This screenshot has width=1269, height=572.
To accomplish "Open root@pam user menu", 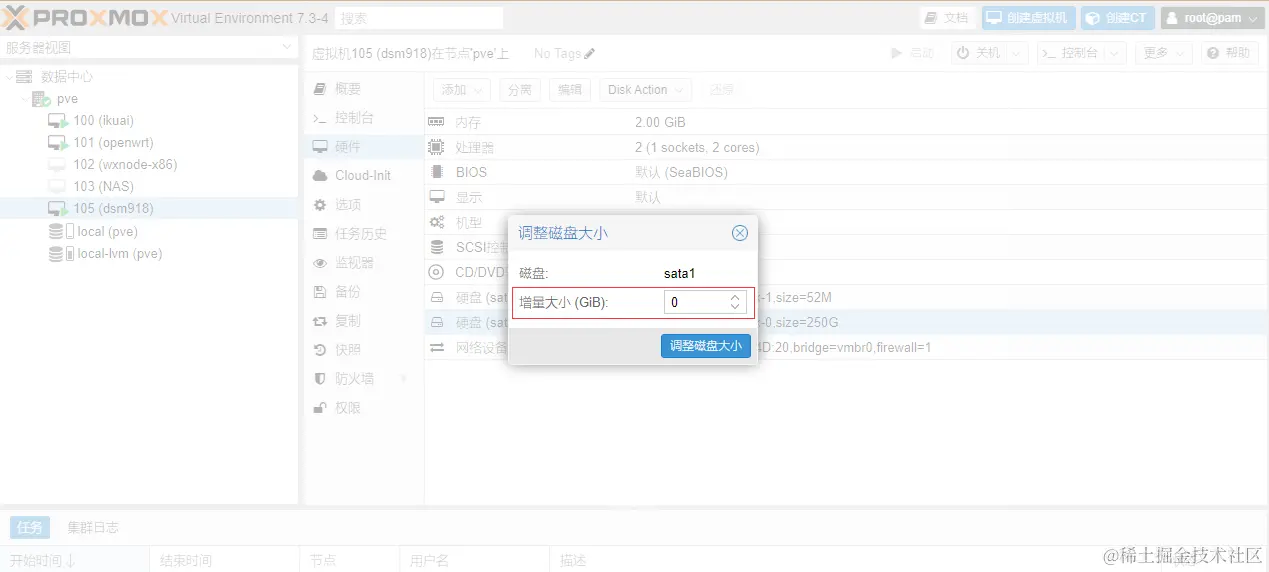I will 1212,18.
